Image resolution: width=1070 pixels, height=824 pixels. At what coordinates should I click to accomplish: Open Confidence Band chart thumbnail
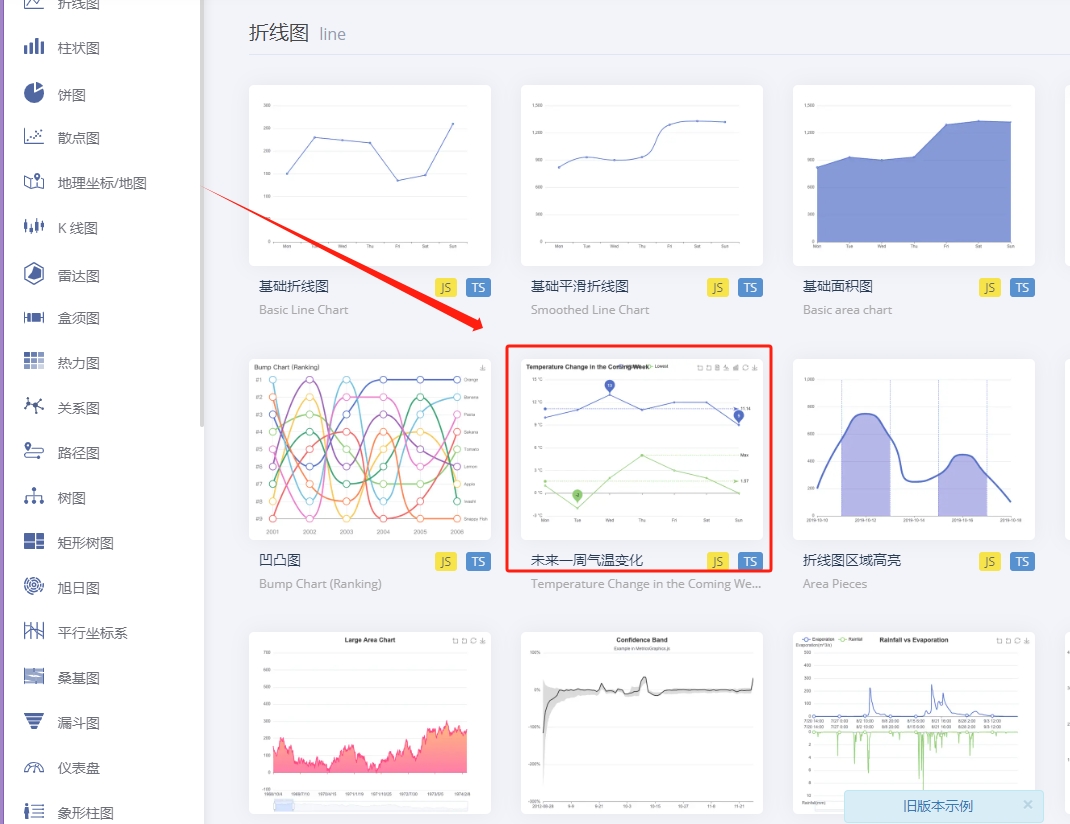(x=641, y=723)
